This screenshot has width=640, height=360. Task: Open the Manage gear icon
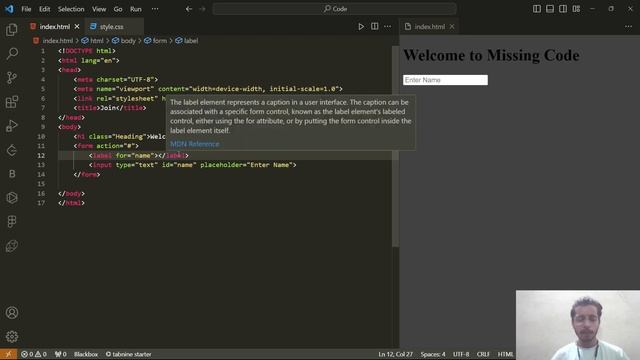(12, 336)
